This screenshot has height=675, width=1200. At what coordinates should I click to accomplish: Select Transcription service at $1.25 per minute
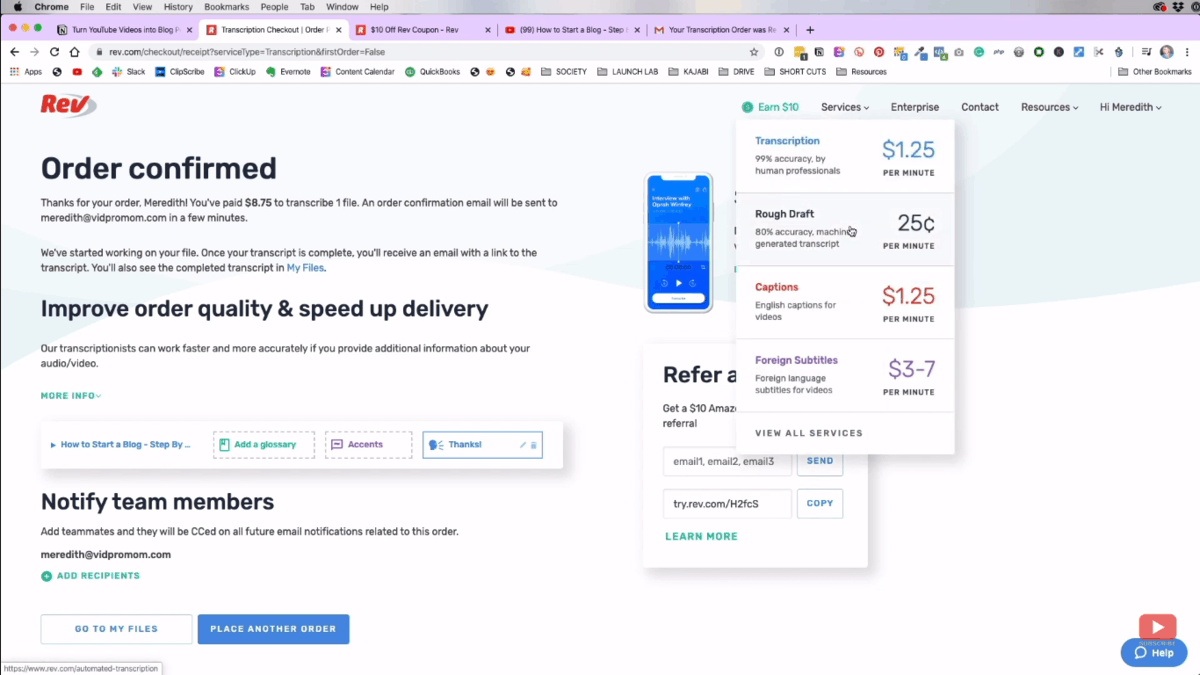tap(845, 157)
